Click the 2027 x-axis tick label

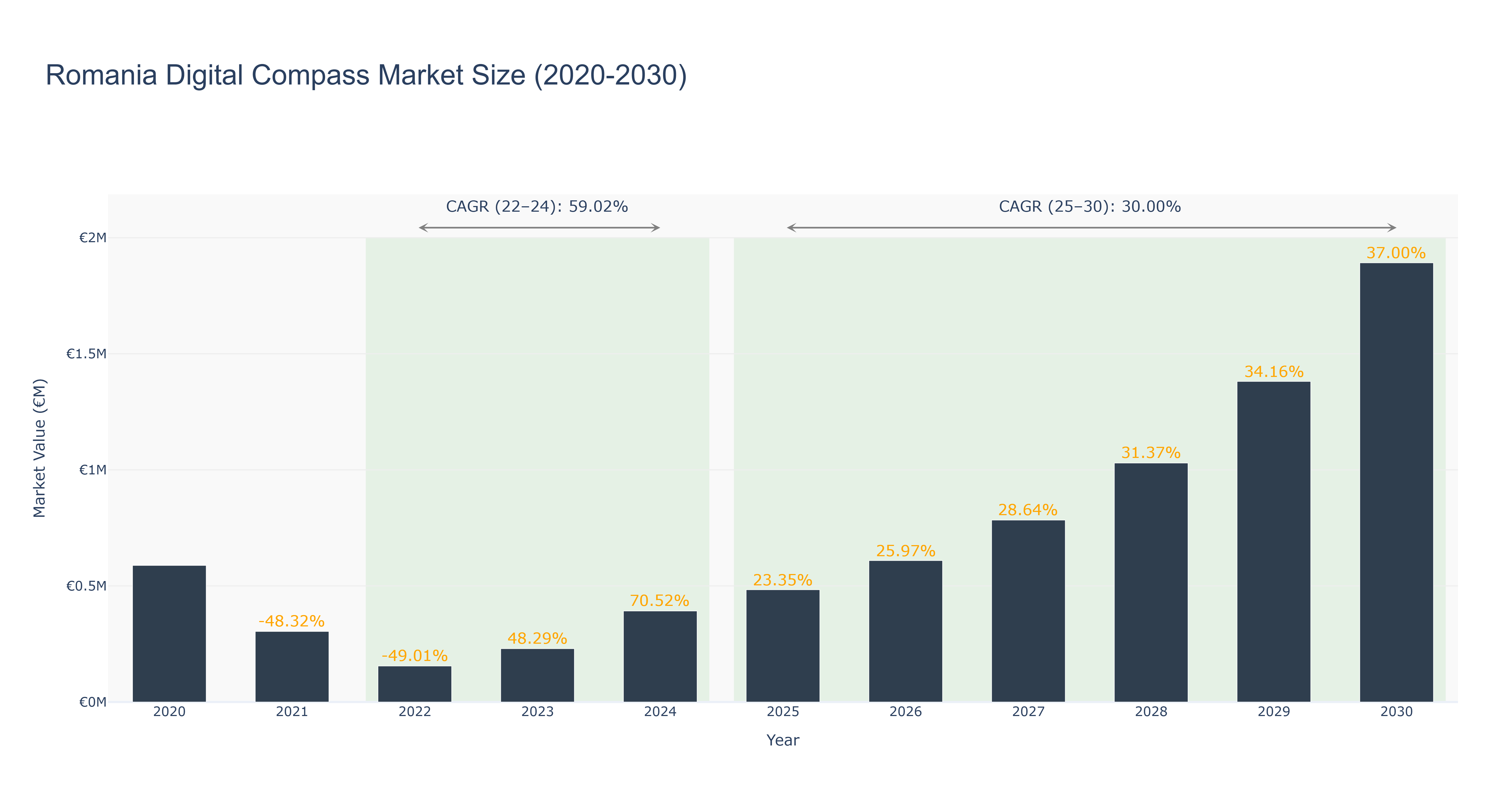pyautogui.click(x=1028, y=712)
